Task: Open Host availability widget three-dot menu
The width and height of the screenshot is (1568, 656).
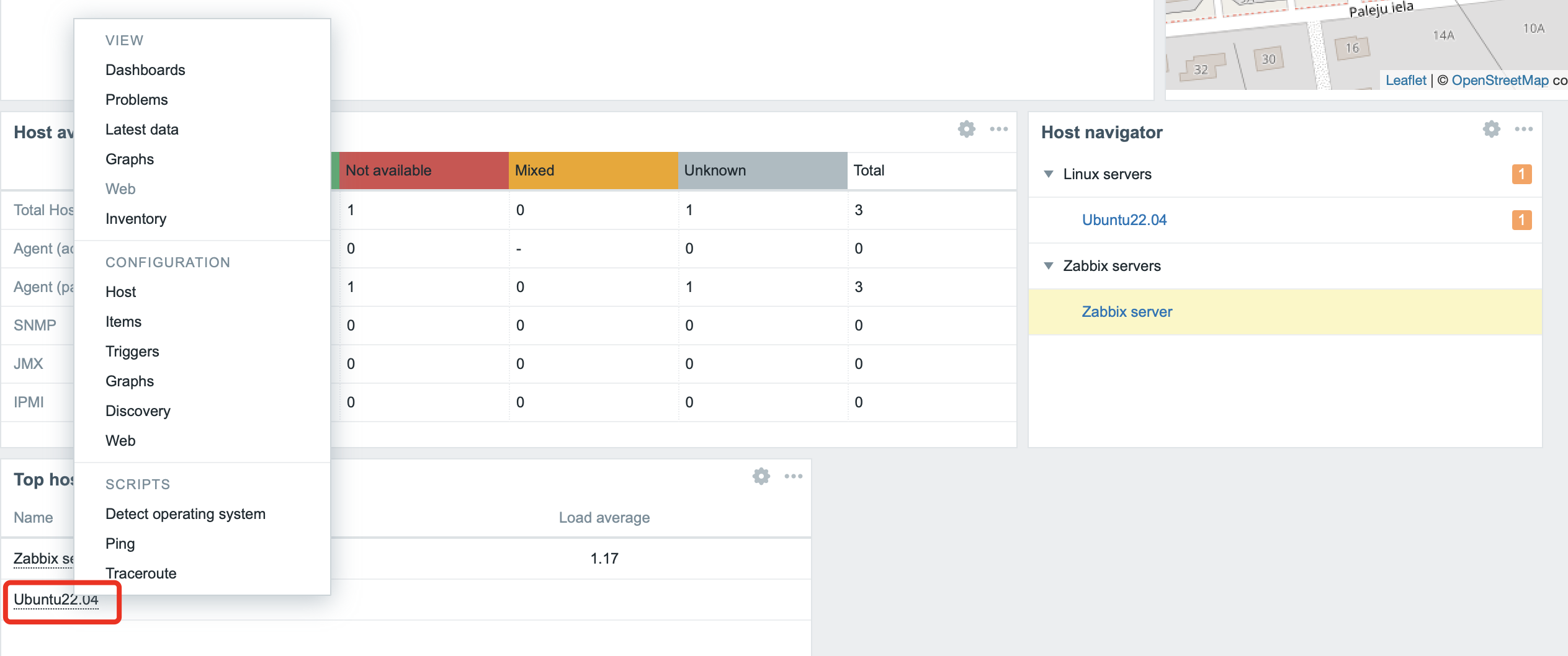Action: (998, 129)
